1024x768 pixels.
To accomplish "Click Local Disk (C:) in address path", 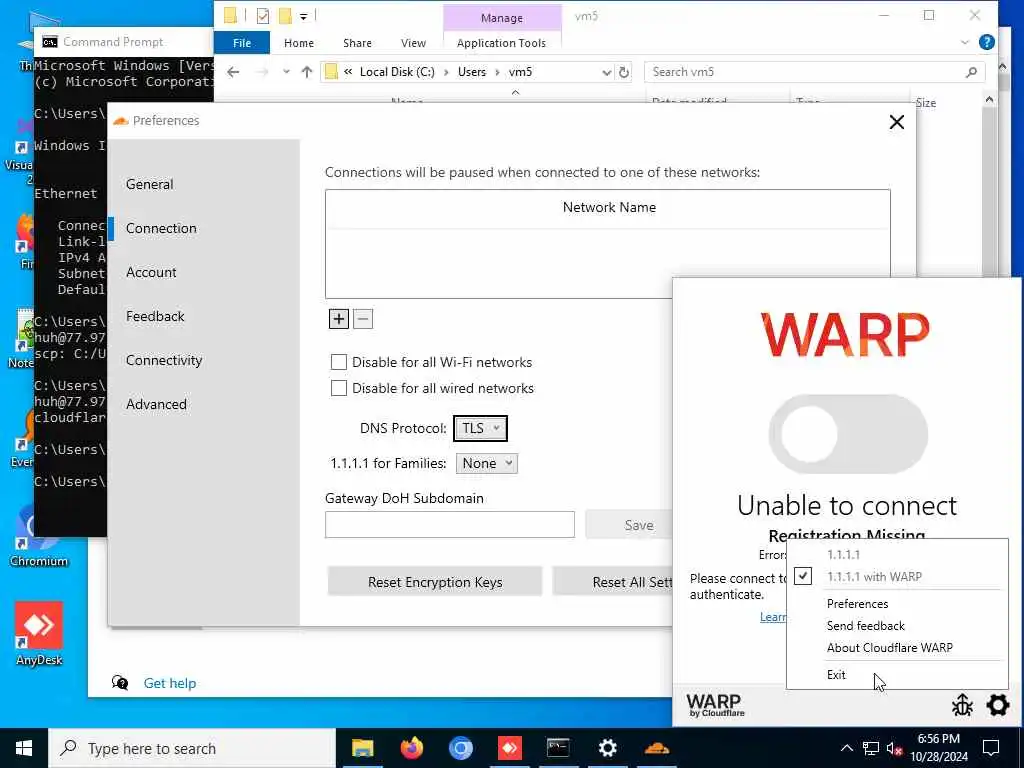I will (x=397, y=72).
